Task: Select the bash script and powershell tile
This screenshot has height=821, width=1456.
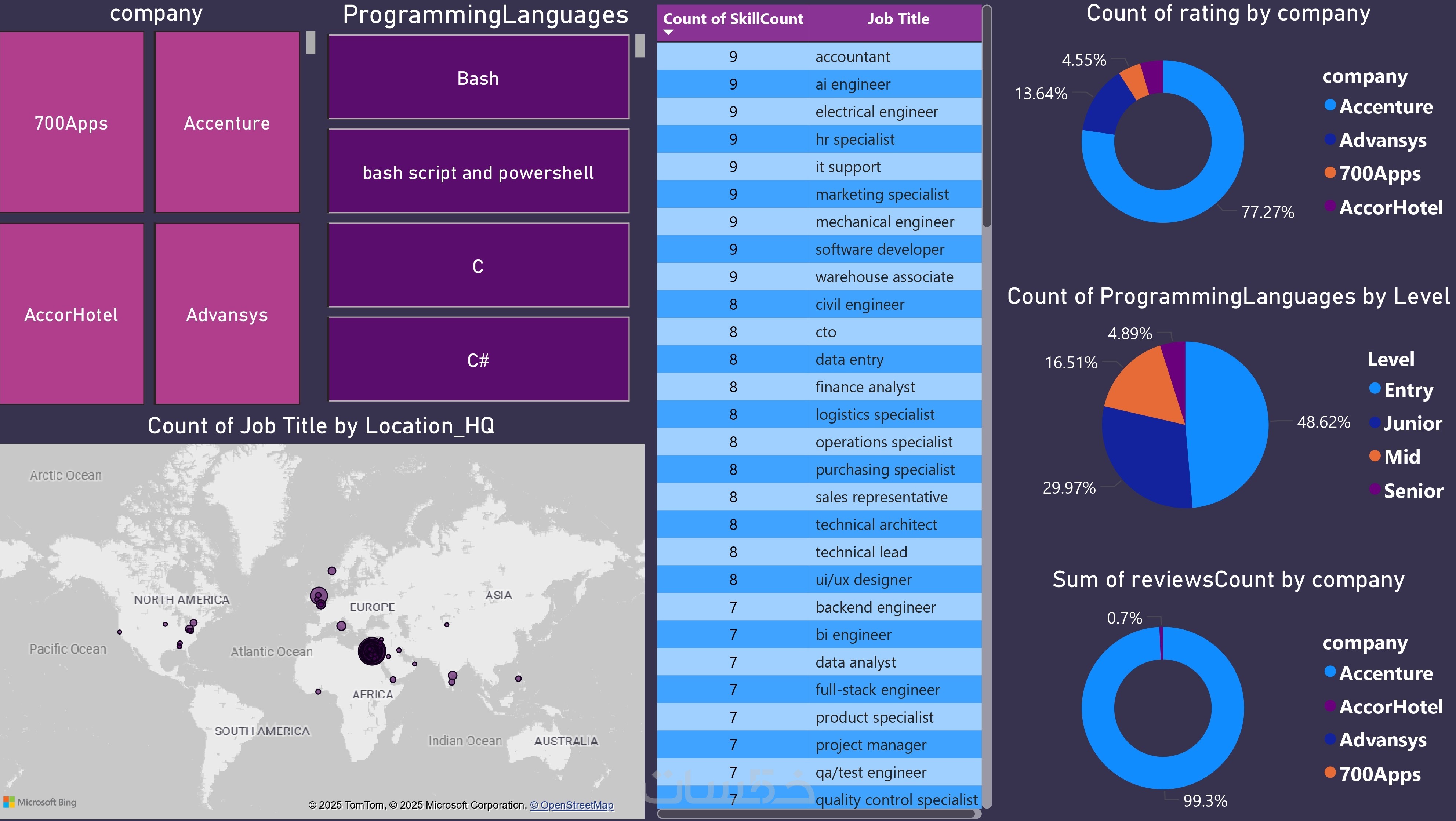Action: point(478,172)
